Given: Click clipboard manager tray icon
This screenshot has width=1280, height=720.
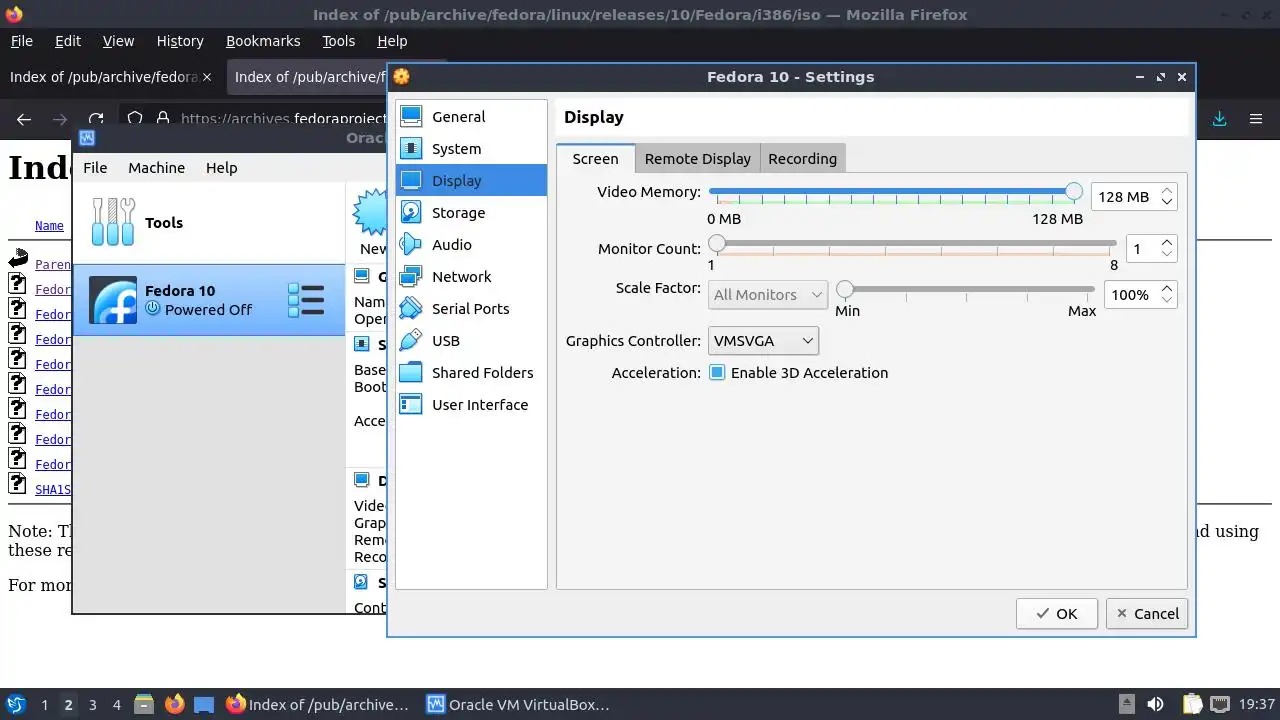Looking at the screenshot, I should click(1191, 704).
